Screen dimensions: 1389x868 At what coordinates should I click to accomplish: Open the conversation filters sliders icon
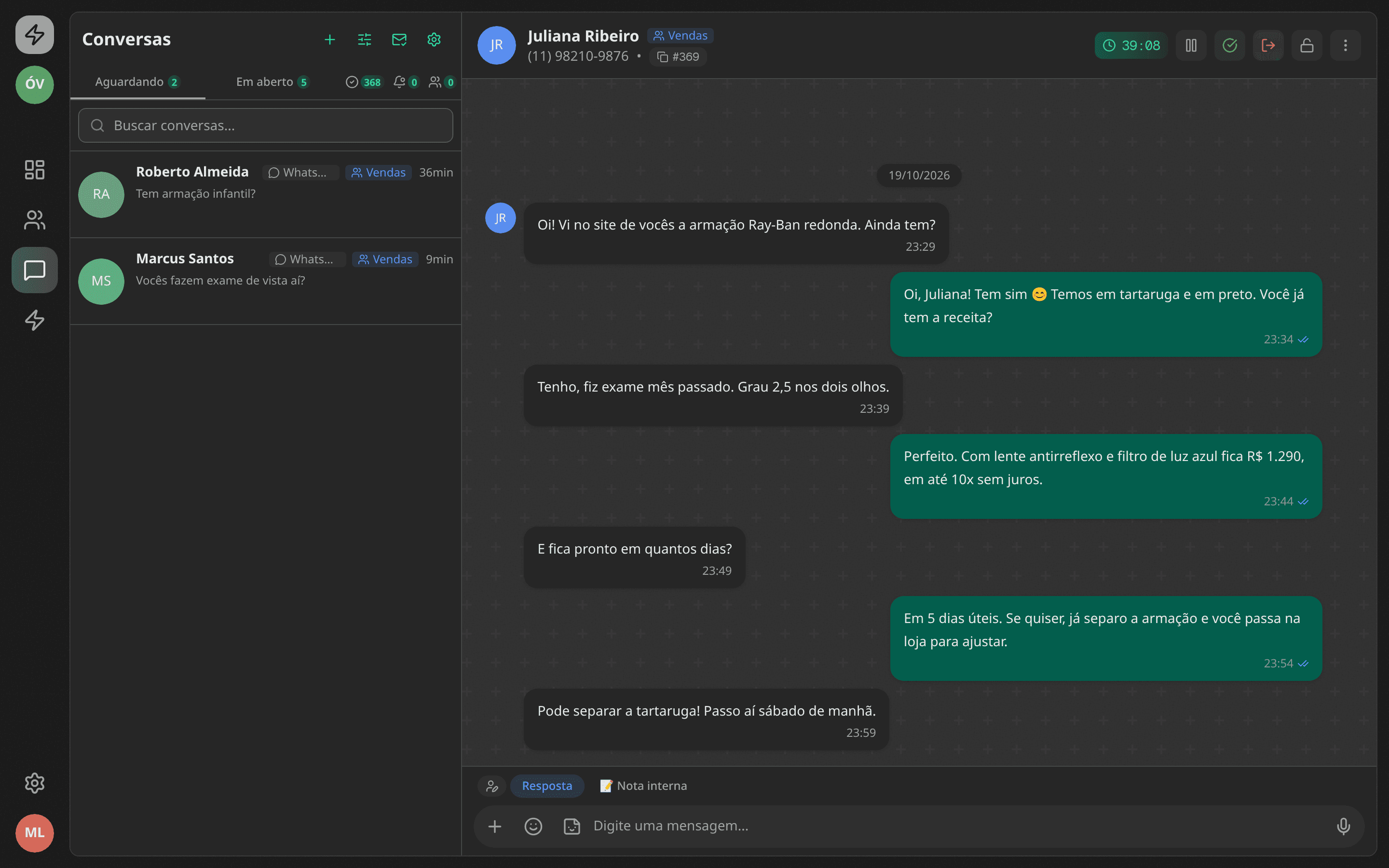pos(365,40)
